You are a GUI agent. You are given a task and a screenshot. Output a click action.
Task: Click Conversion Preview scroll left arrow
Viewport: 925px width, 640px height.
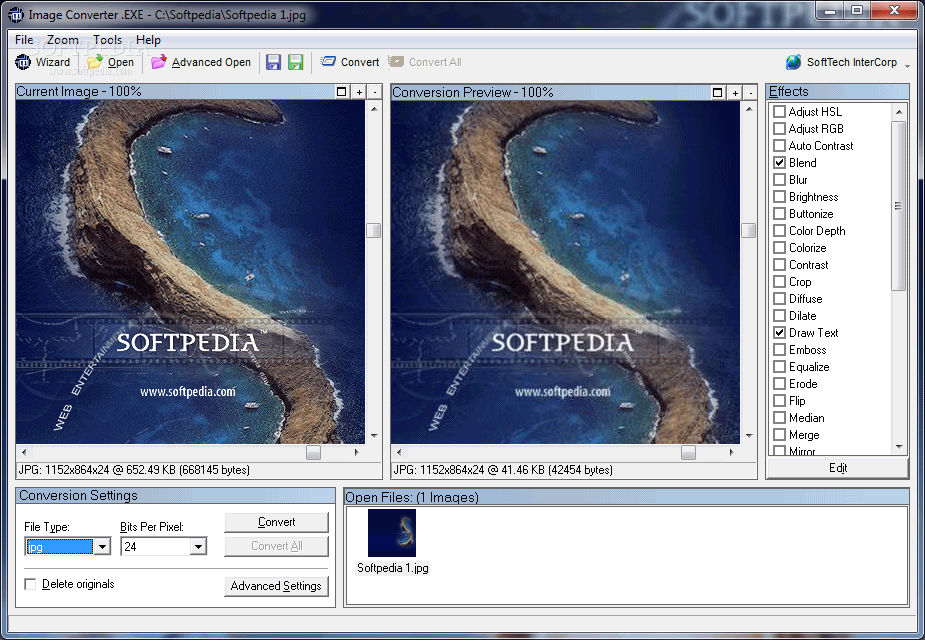point(399,452)
